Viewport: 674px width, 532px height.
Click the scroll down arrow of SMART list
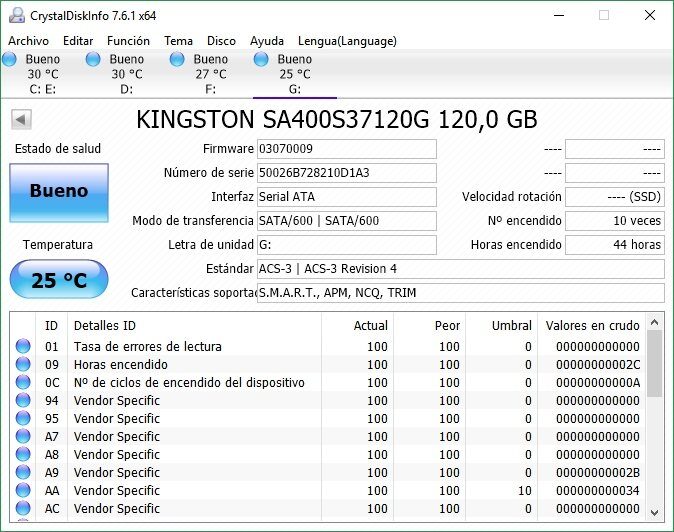pyautogui.click(x=655, y=512)
